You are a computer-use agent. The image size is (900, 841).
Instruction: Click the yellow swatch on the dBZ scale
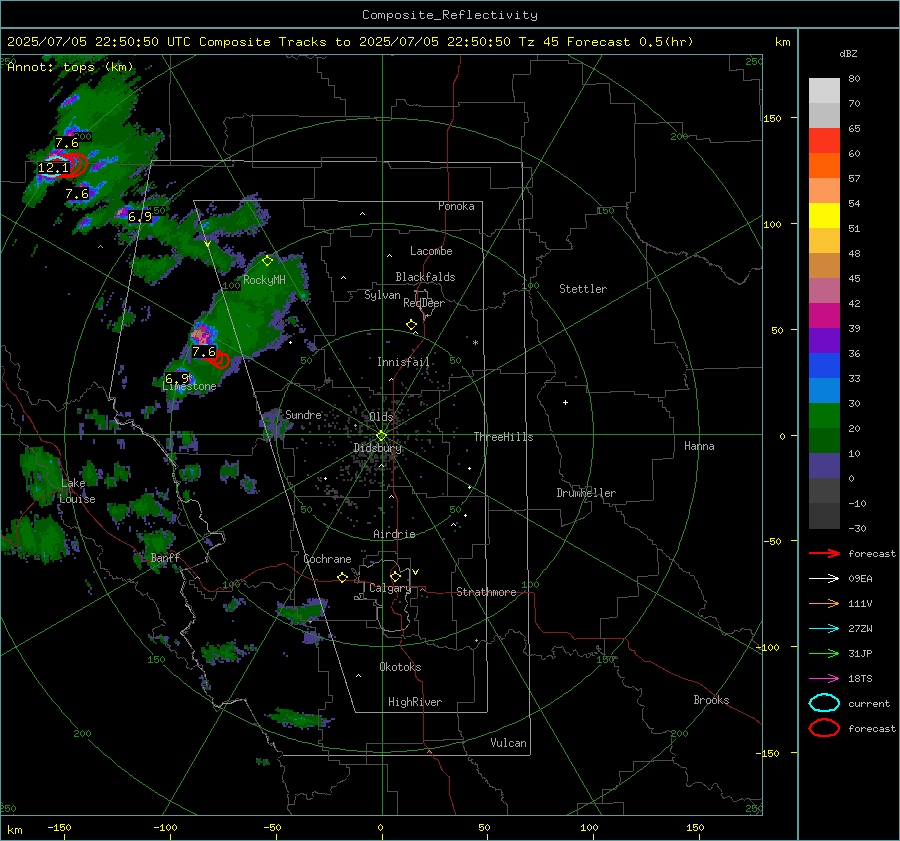[x=824, y=216]
